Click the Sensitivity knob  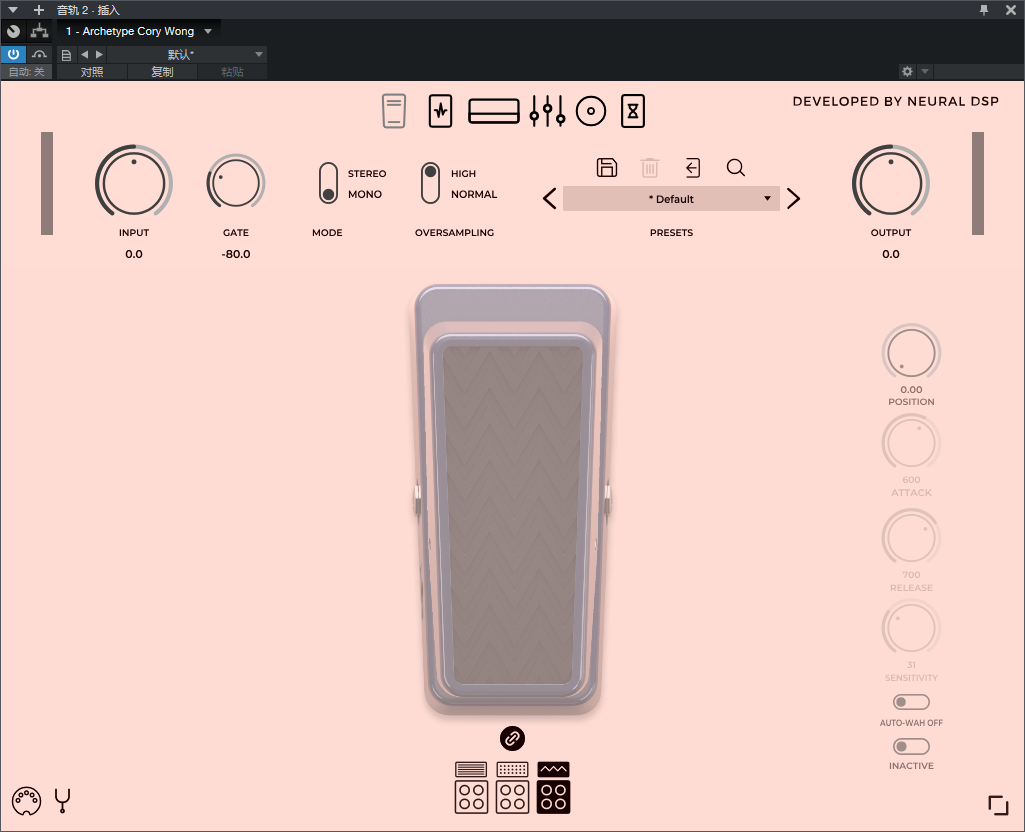[x=911, y=628]
